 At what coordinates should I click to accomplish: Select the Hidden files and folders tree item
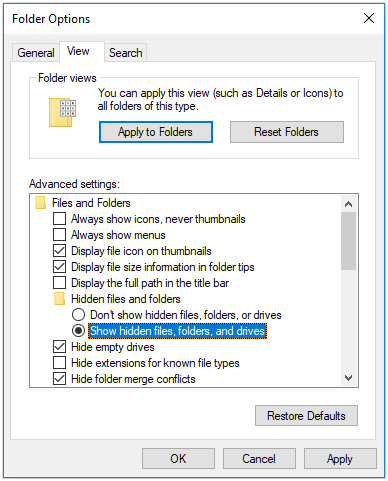coord(126,299)
